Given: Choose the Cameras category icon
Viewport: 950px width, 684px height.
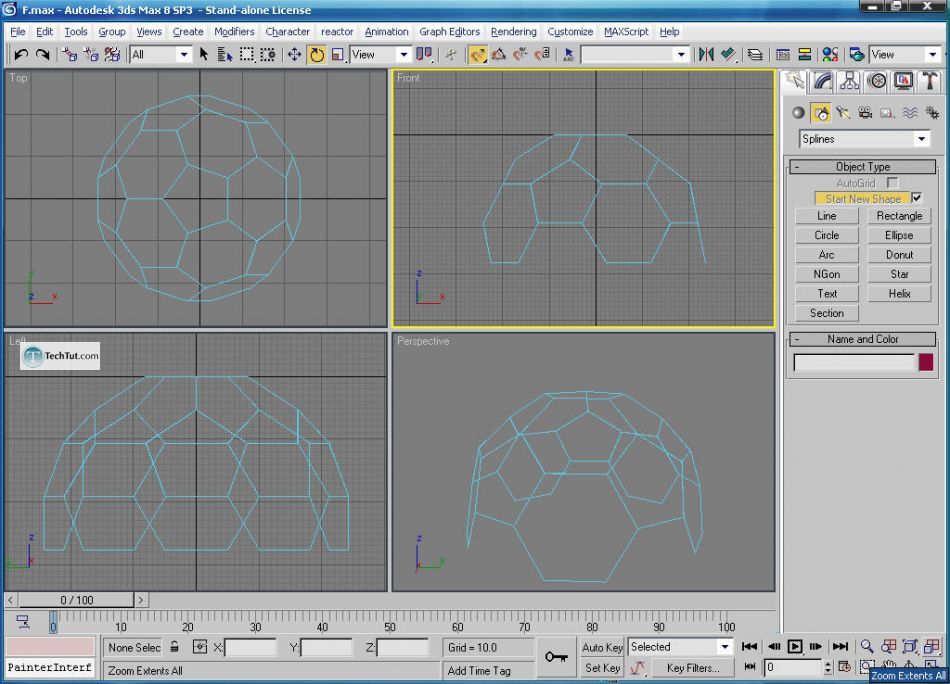Looking at the screenshot, I should point(865,113).
